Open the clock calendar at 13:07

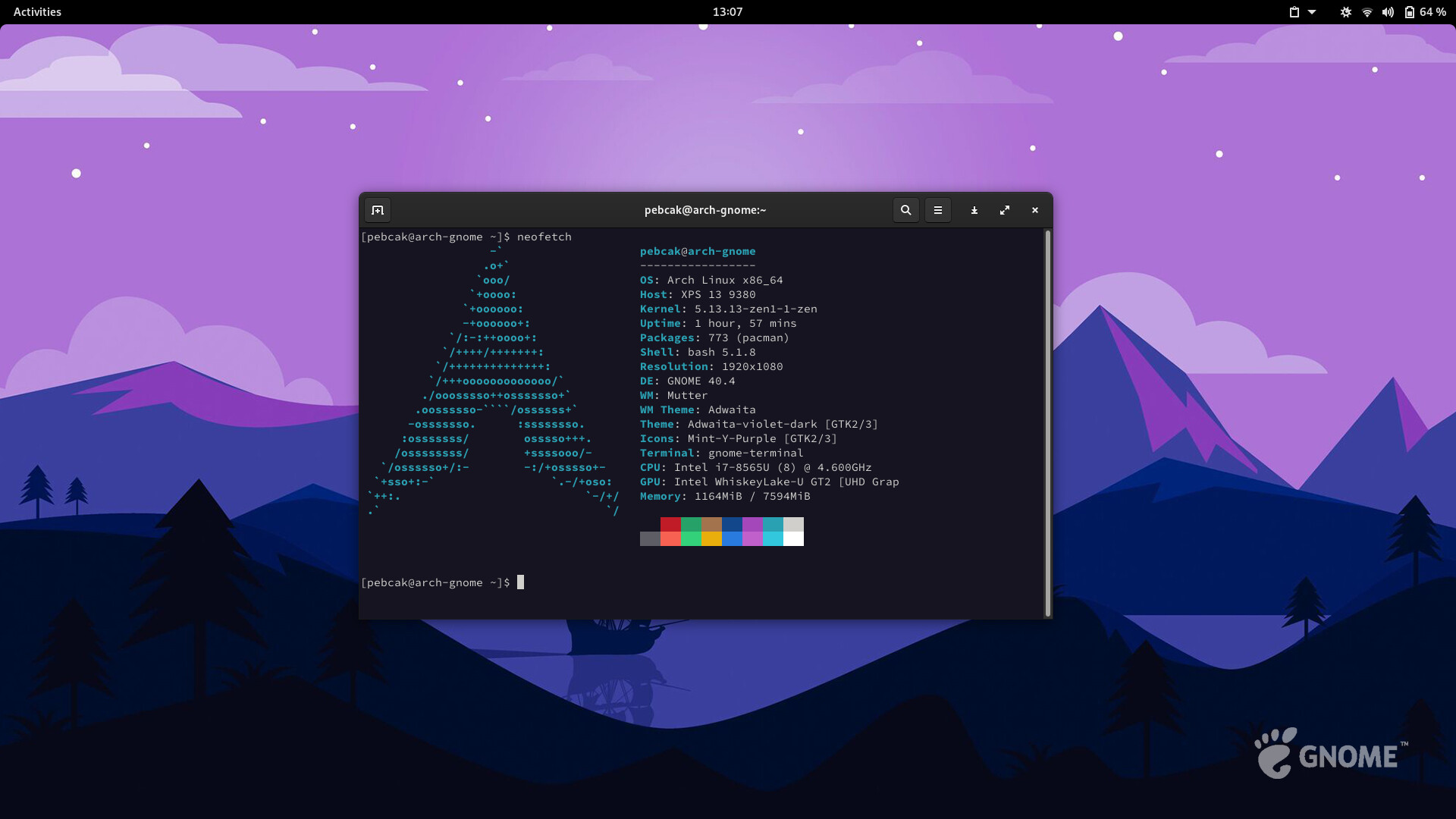click(727, 11)
